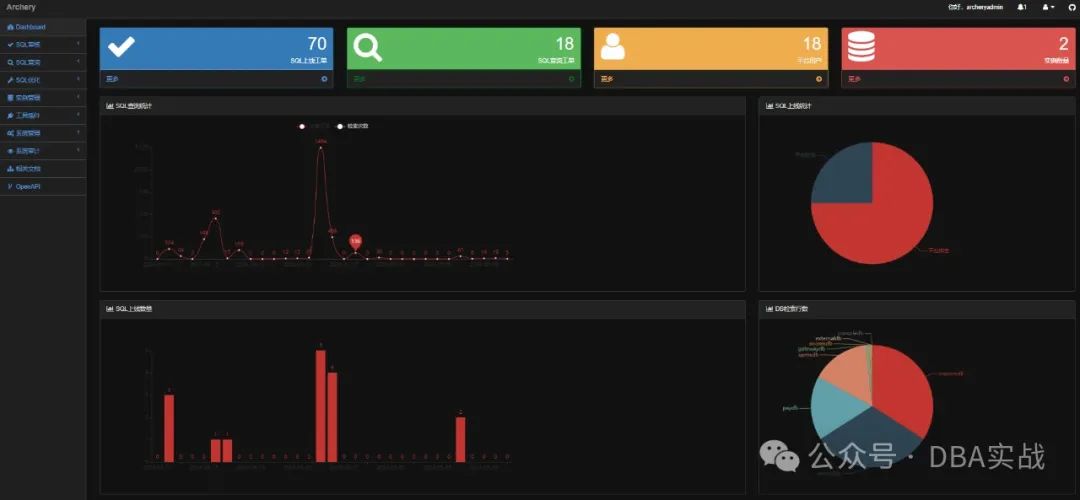Viewport: 1080px width, 500px height.
Task: Open the notification bell showing 1
Action: click(x=1022, y=7)
